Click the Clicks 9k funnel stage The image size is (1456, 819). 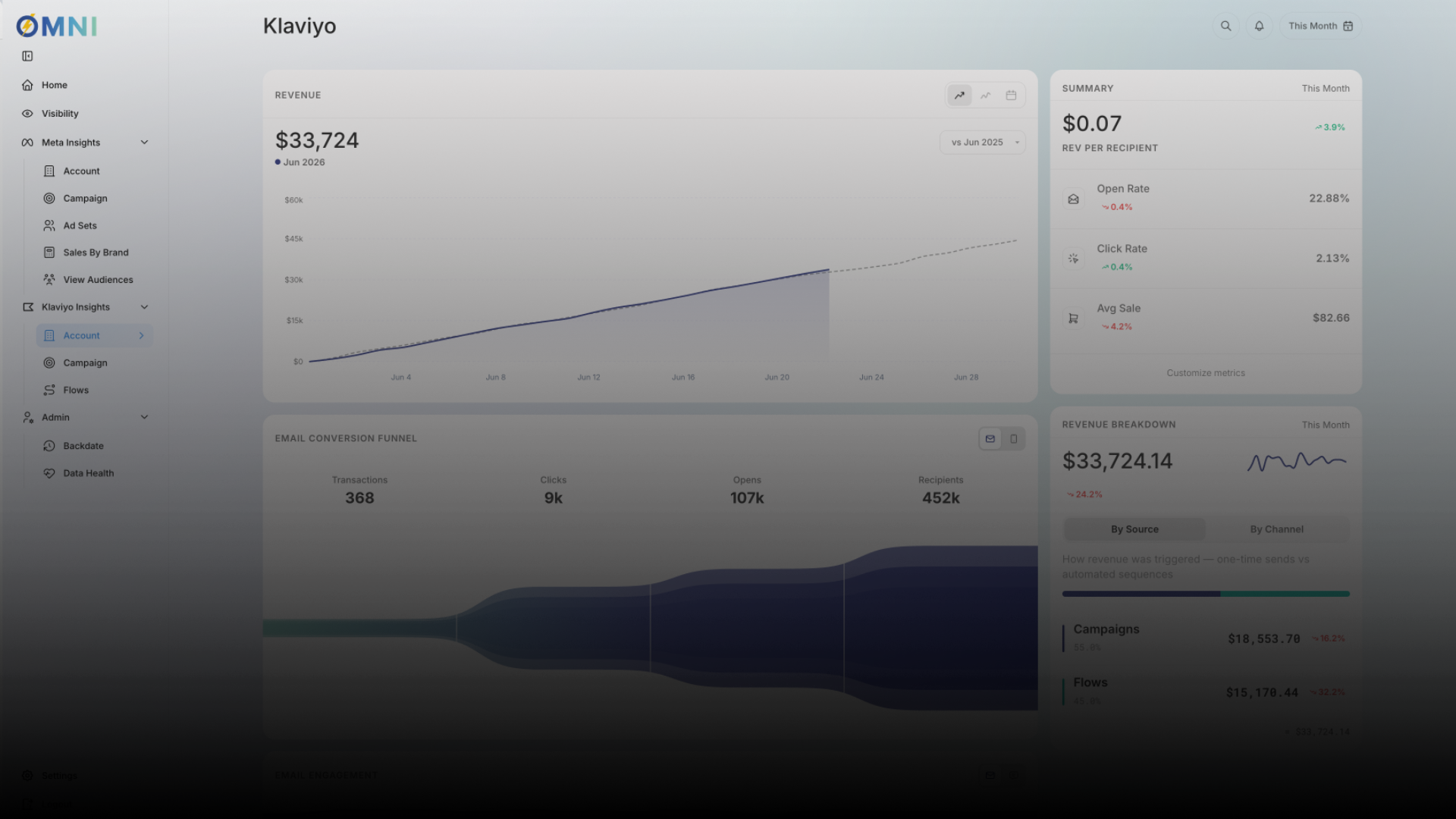coord(554,491)
